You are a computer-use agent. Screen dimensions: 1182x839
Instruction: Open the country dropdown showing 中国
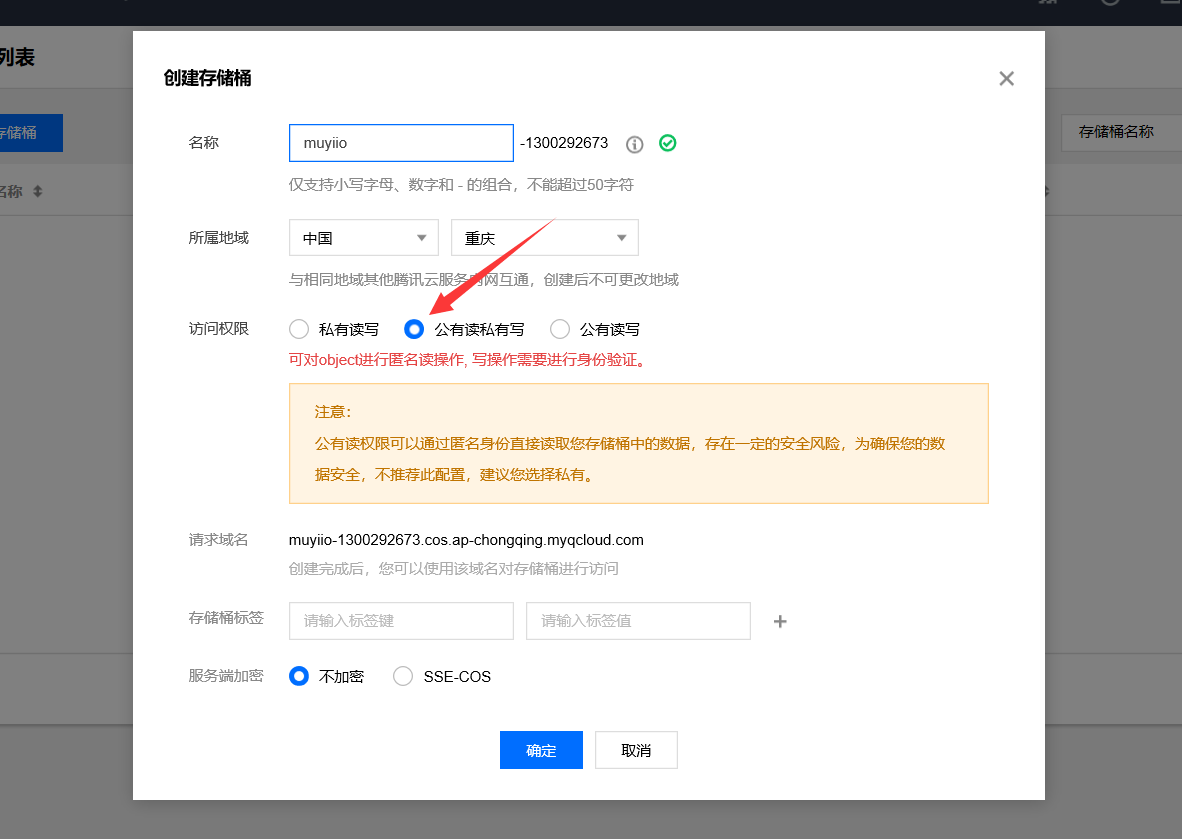364,238
